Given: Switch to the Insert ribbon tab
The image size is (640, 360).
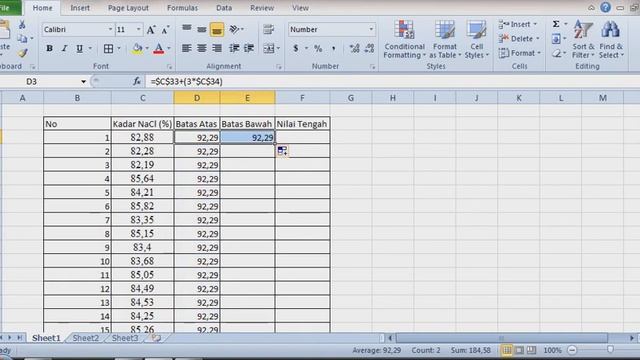Looking at the screenshot, I should (80, 8).
